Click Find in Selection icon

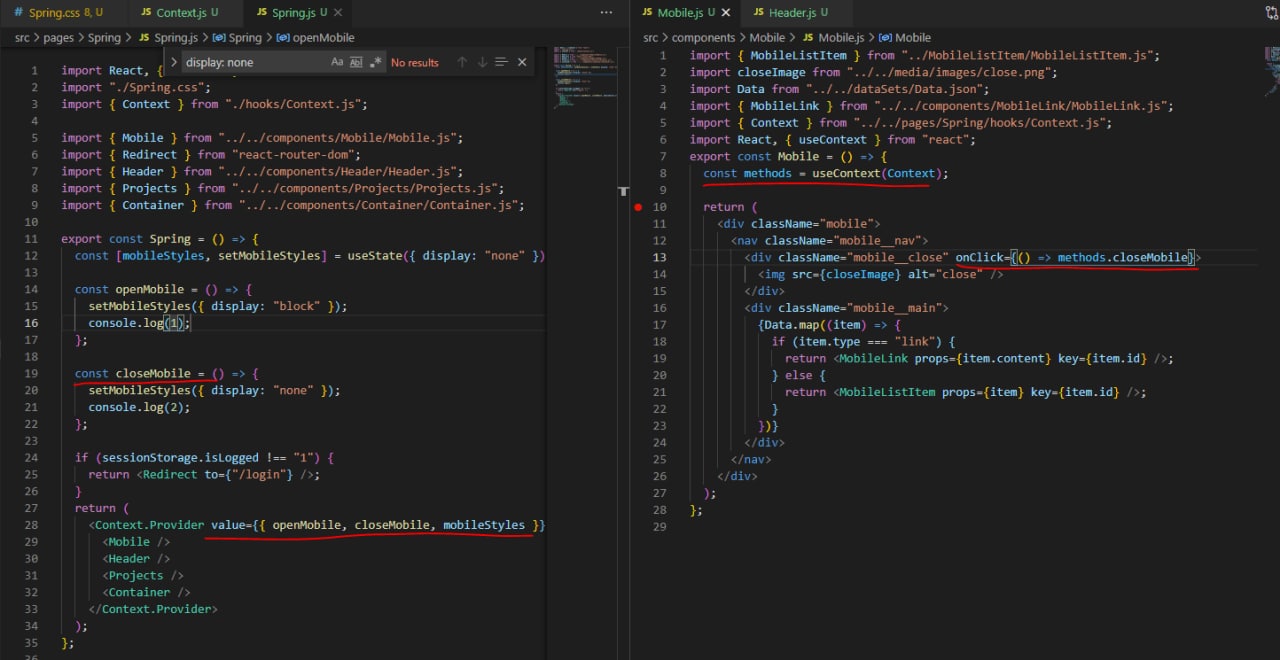coord(501,62)
